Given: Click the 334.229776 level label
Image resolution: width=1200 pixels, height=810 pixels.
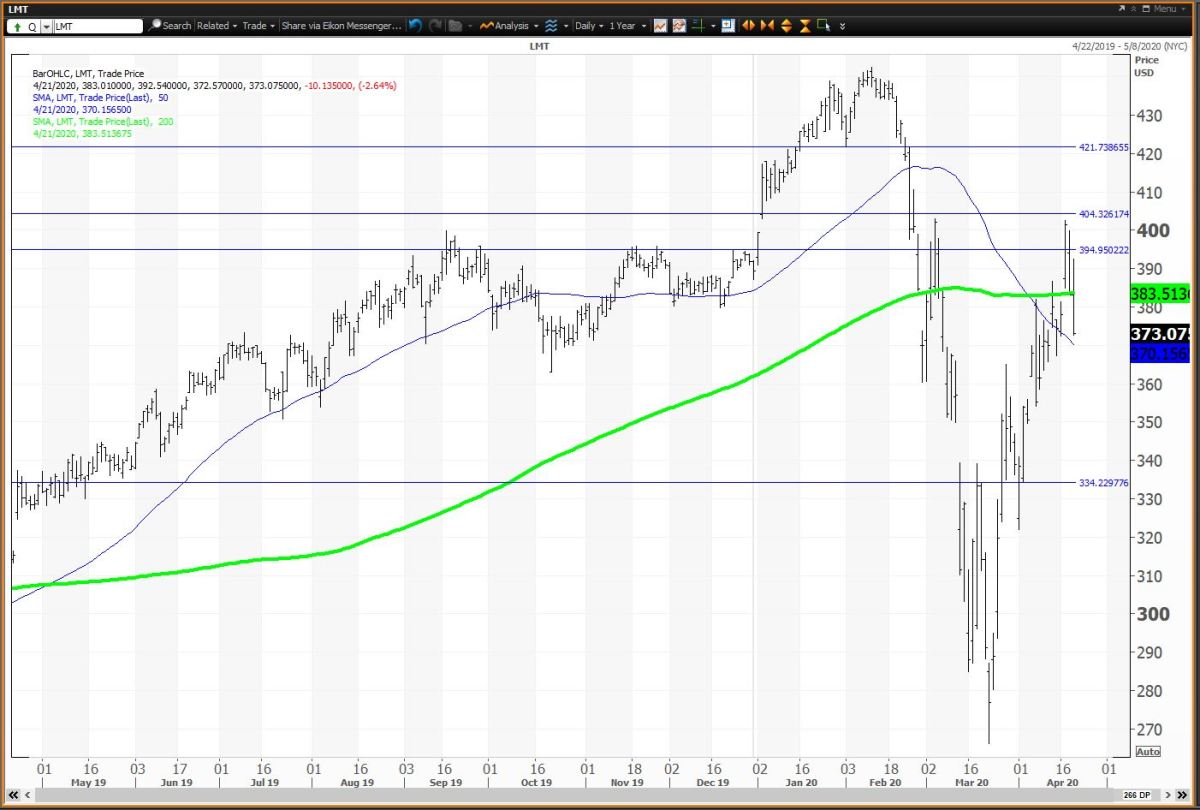Looking at the screenshot, I should click(x=1103, y=482).
